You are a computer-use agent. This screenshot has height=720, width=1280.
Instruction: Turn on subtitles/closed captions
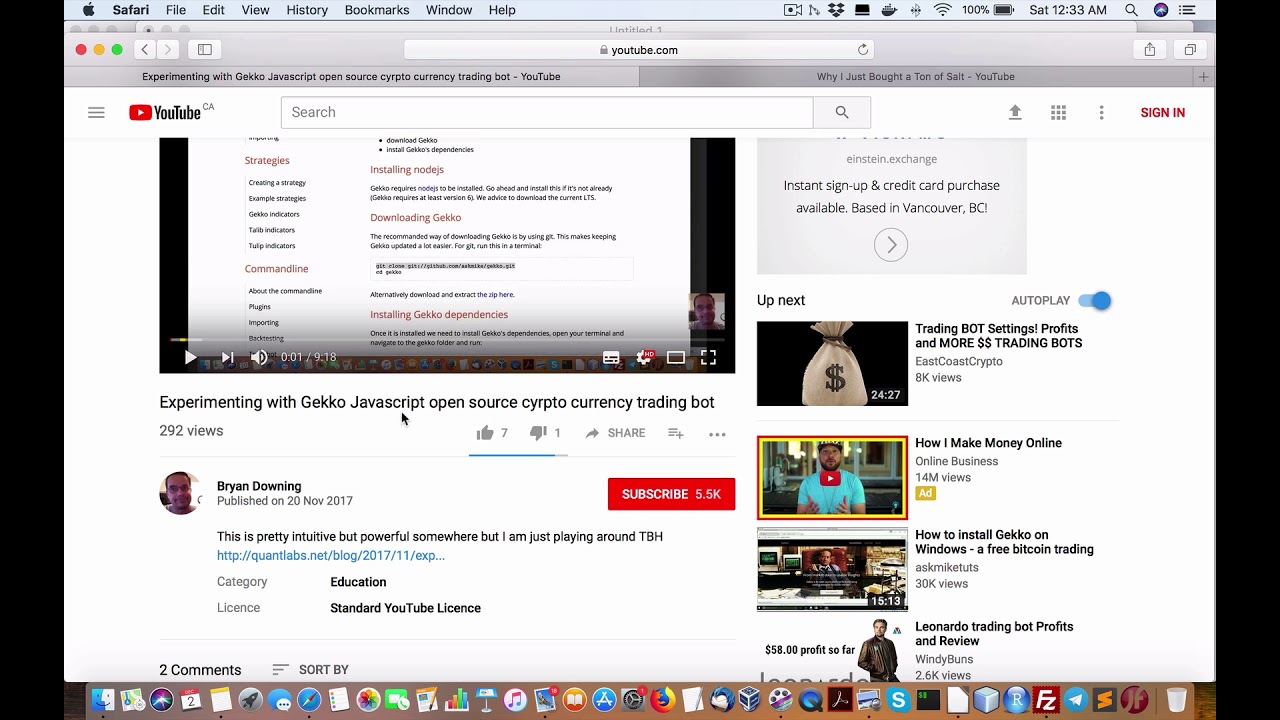[x=611, y=357]
